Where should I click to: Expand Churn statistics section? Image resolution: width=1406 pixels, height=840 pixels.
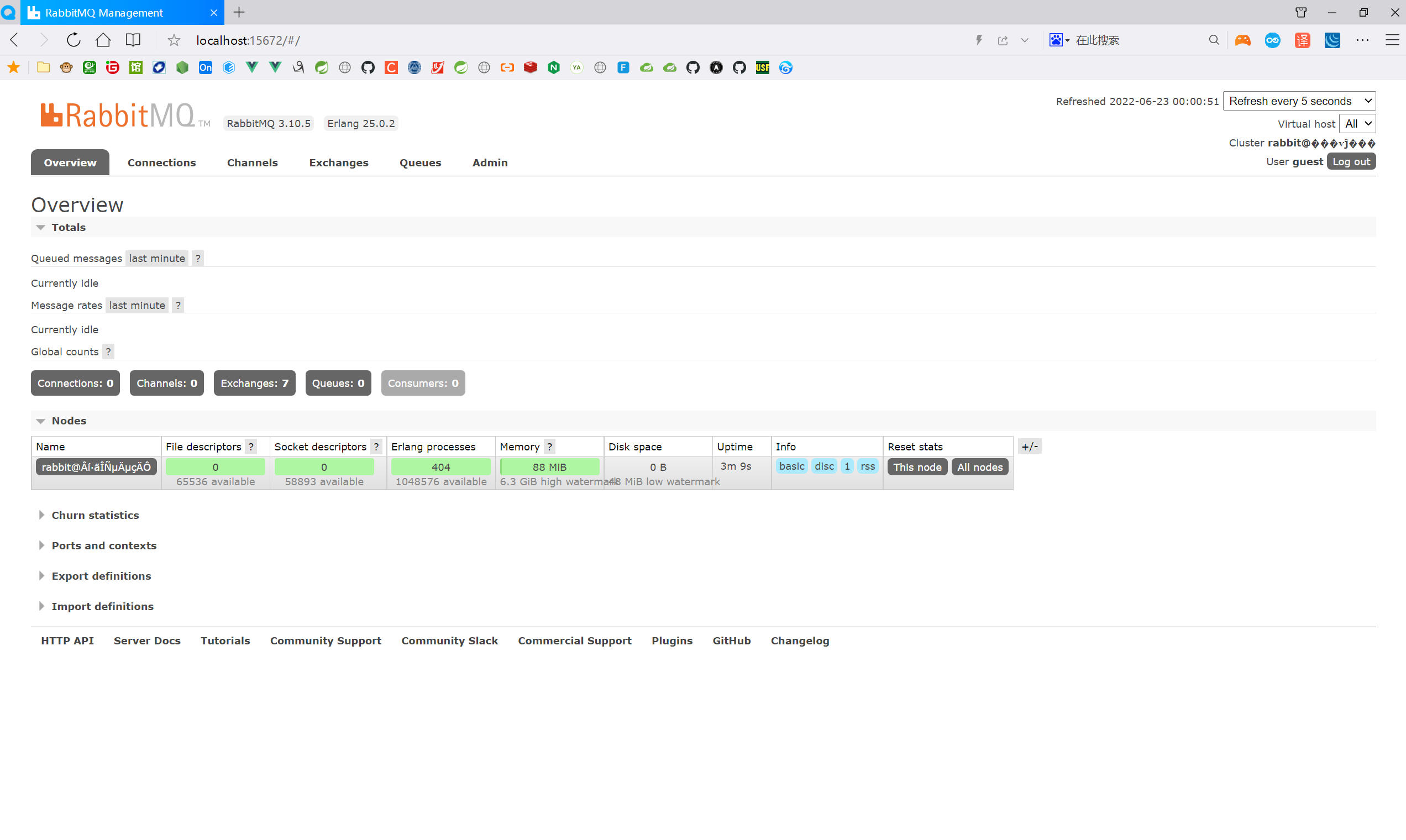[x=95, y=515]
